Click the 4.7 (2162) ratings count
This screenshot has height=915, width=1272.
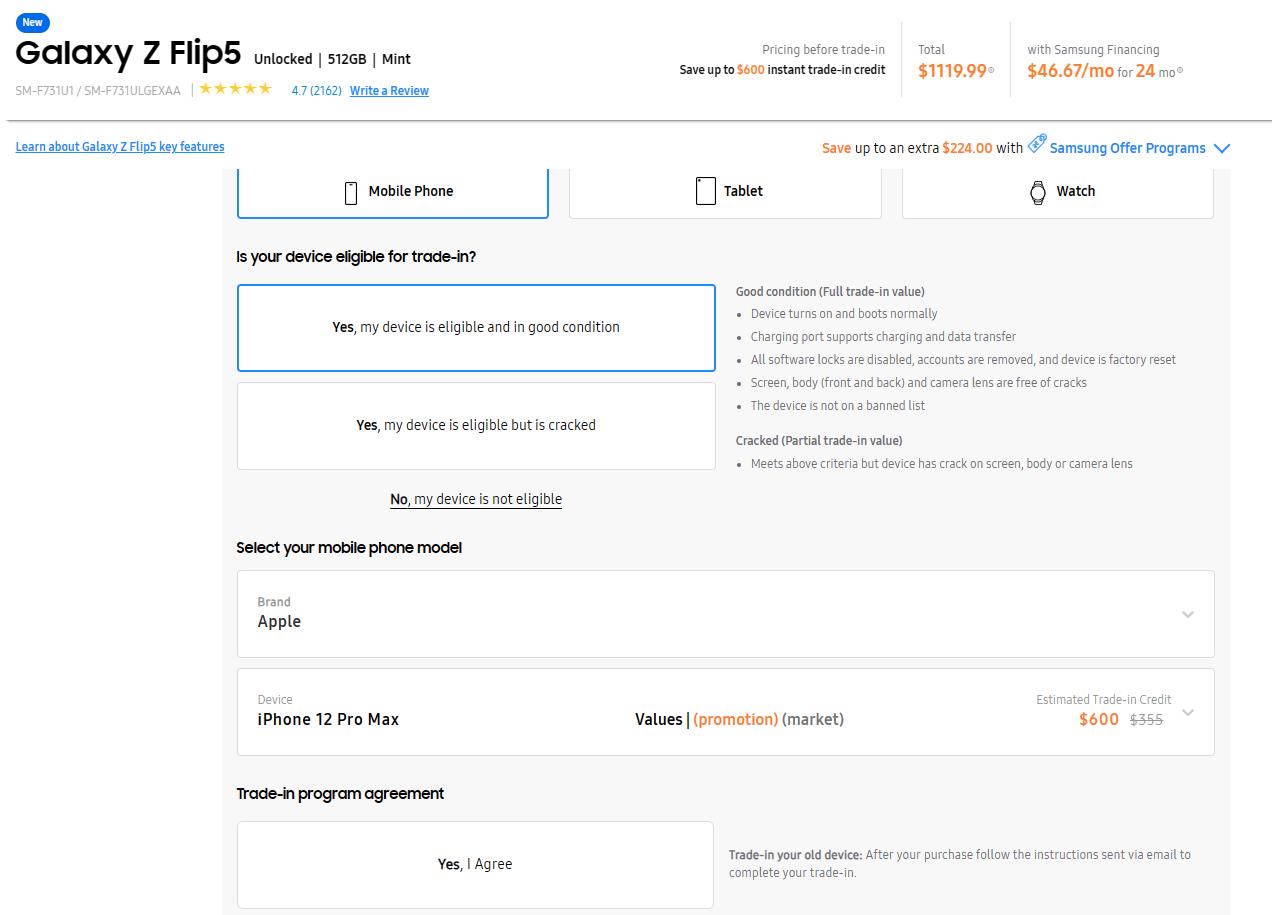316,91
